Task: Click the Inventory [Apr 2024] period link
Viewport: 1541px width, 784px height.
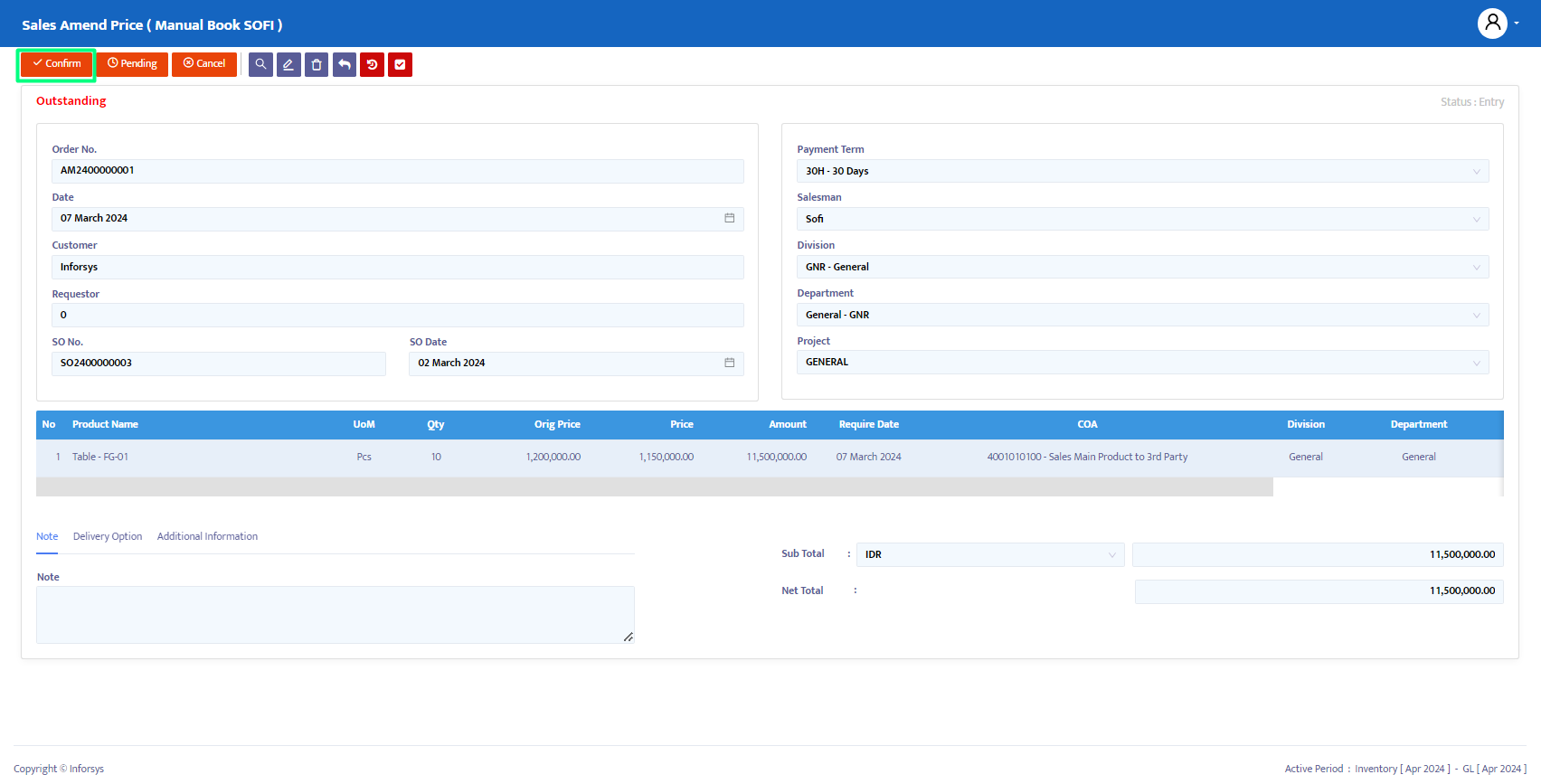Action: tap(1403, 769)
